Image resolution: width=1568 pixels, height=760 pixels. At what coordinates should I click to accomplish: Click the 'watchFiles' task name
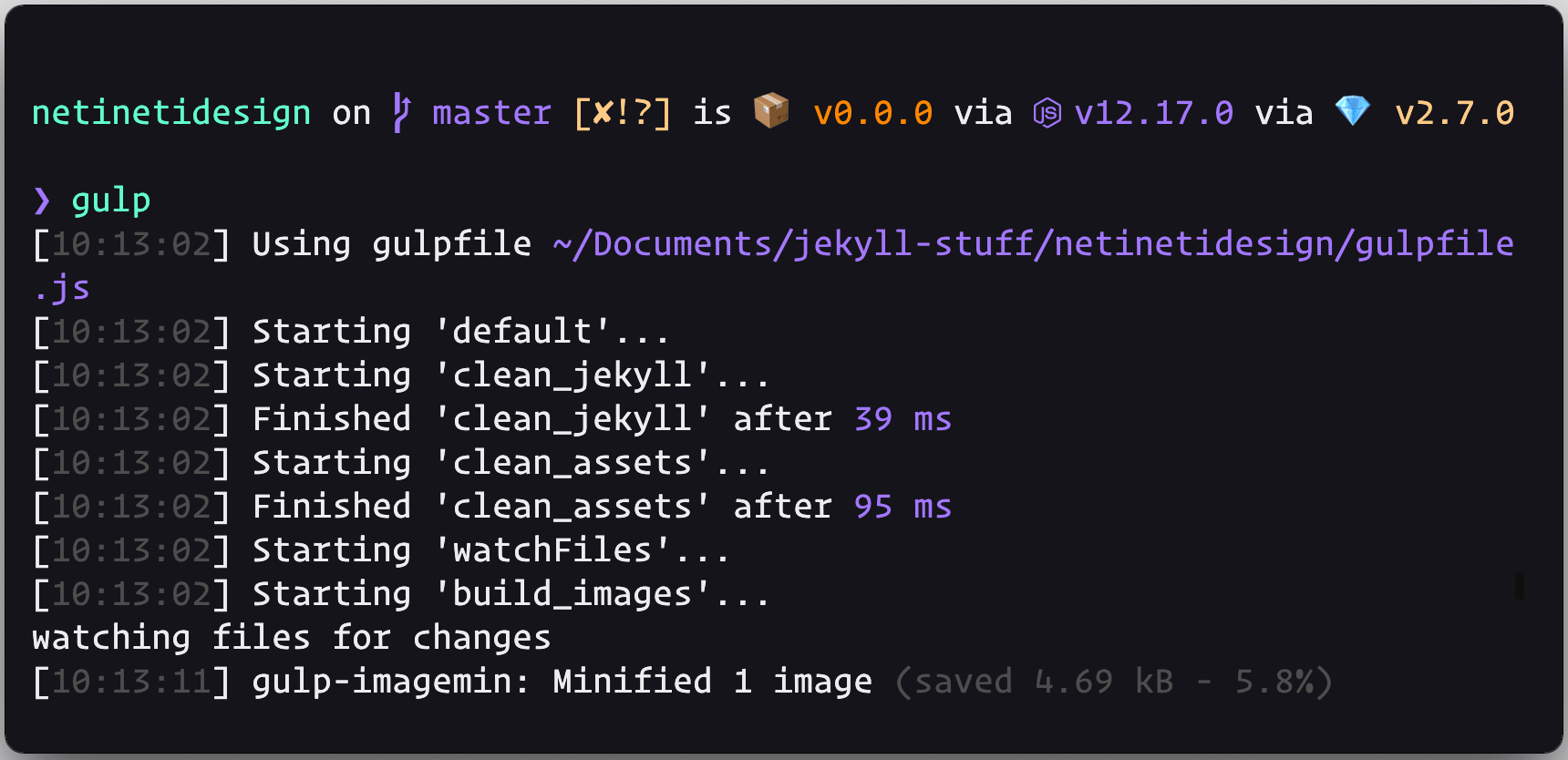click(552, 550)
